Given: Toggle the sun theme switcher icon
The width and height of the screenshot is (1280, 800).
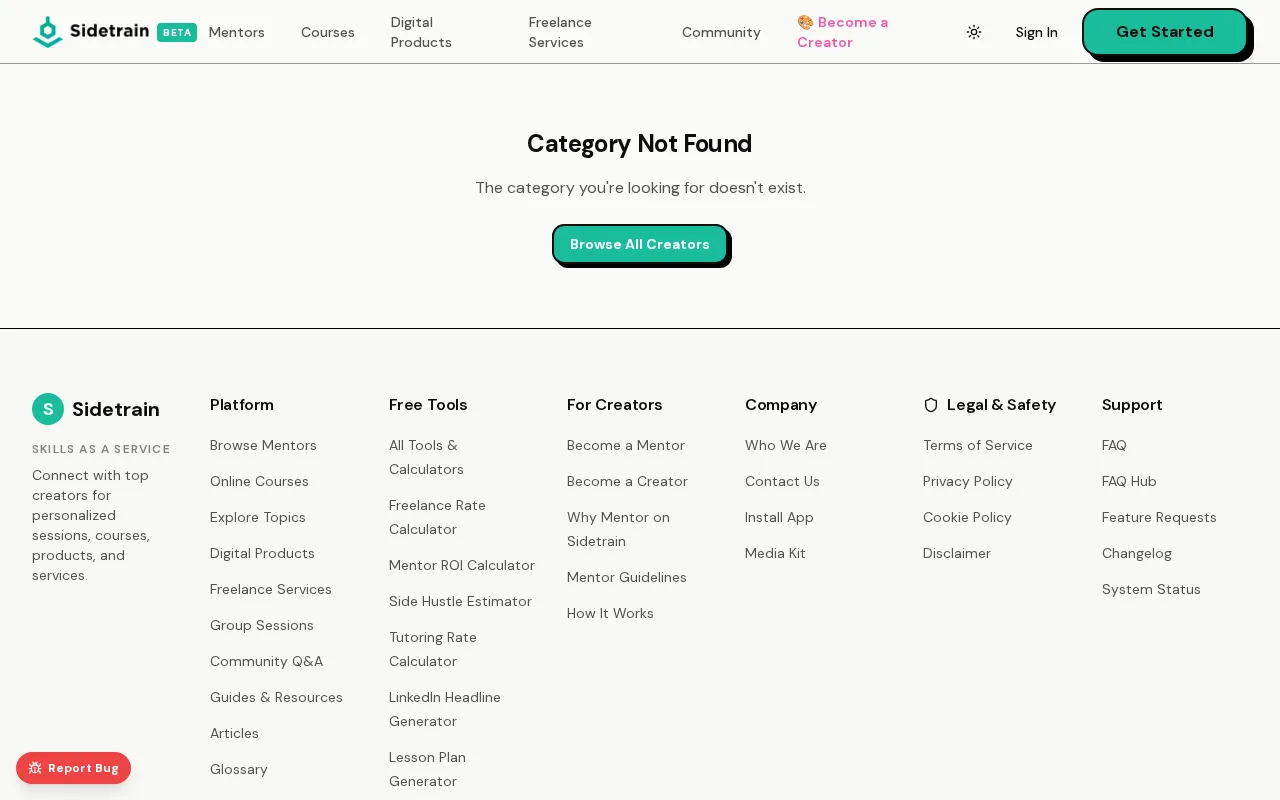Looking at the screenshot, I should coord(974,32).
